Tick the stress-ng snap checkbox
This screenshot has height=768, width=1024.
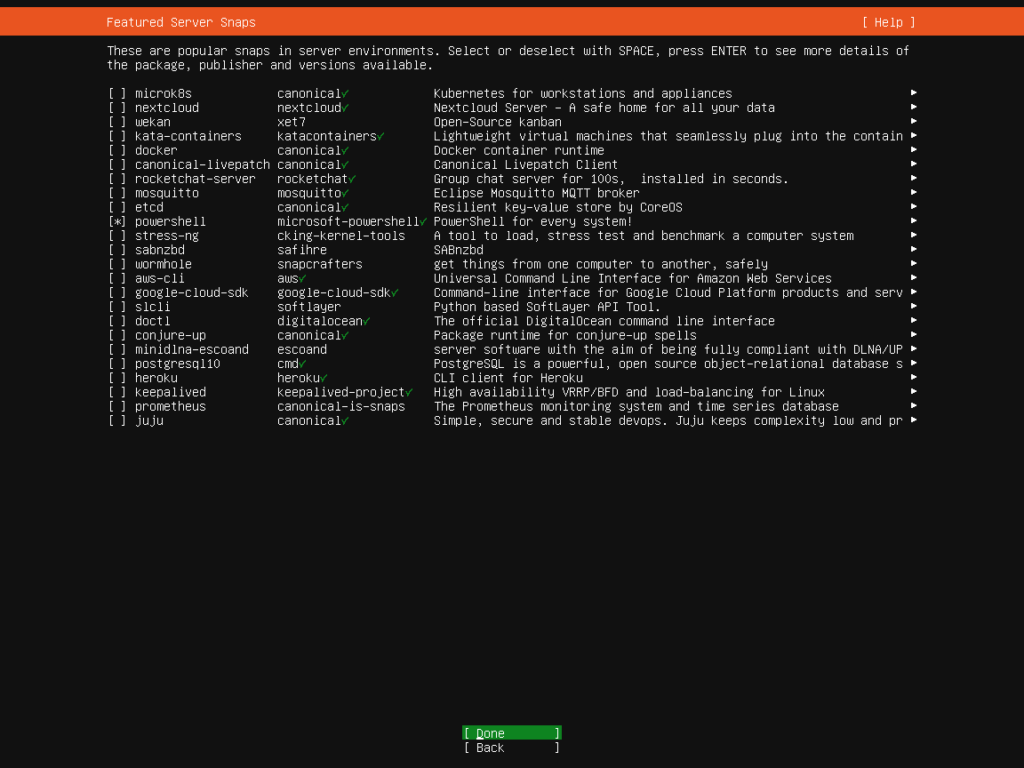pos(118,236)
